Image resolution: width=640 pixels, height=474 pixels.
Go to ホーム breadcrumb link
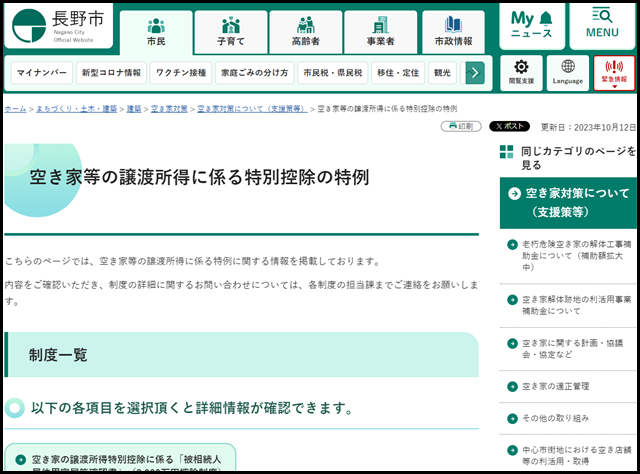point(15,109)
